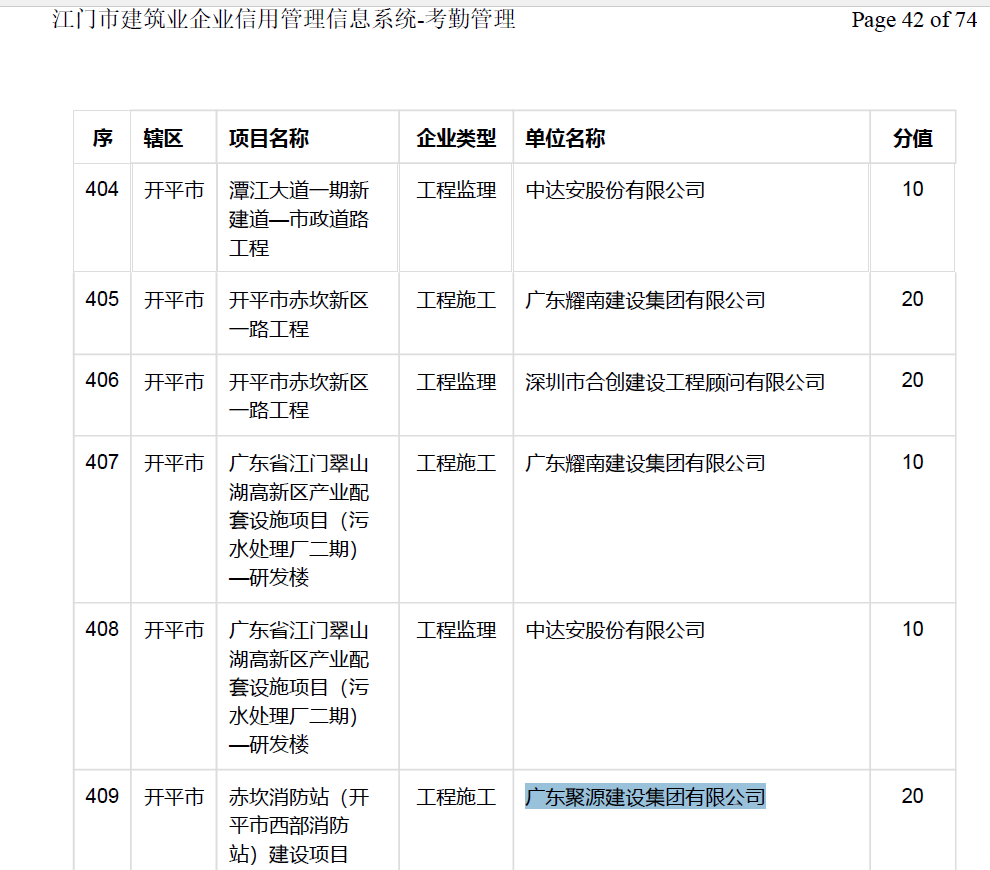Click 工程监理 in row 406

[x=456, y=381]
